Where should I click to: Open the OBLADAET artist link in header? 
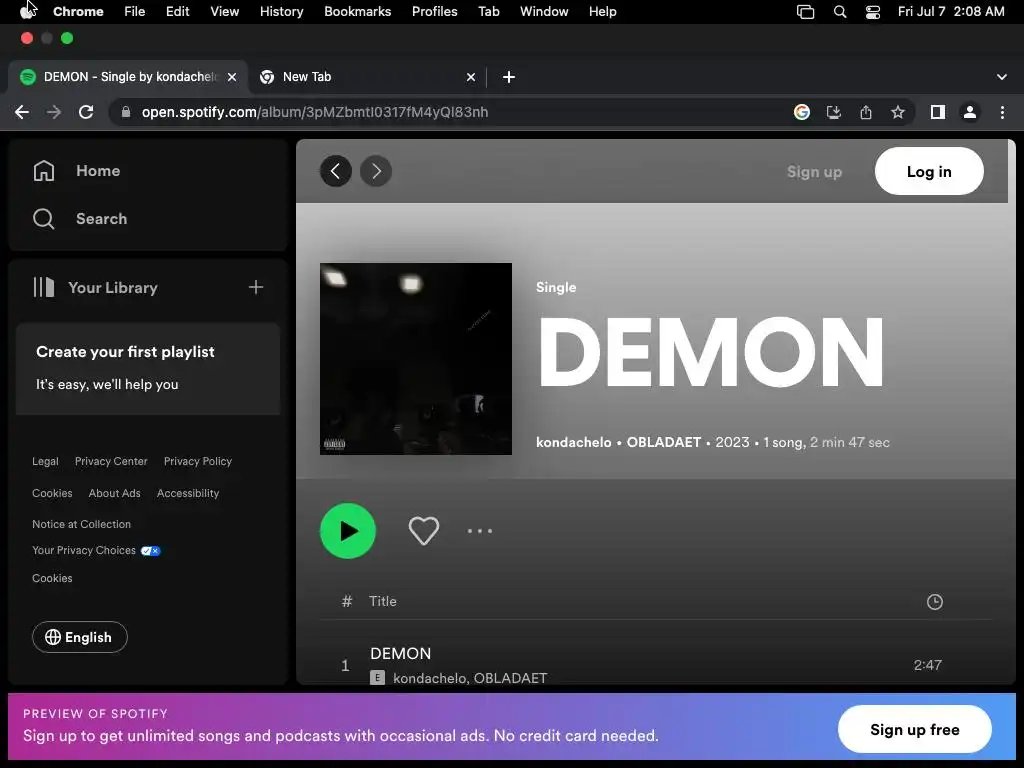click(x=664, y=442)
